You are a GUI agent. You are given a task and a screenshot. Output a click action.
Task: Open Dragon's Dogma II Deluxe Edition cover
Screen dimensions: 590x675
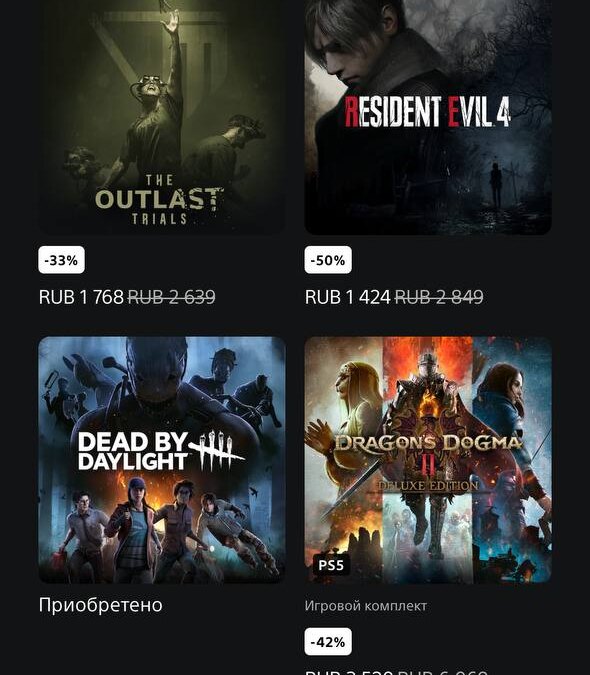click(x=428, y=460)
